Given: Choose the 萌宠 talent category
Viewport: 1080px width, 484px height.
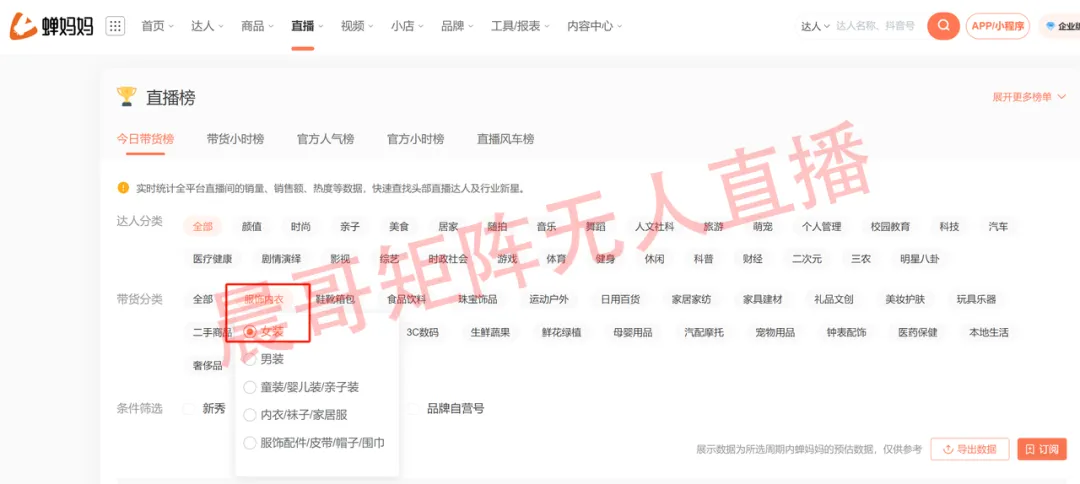Looking at the screenshot, I should tap(762, 226).
